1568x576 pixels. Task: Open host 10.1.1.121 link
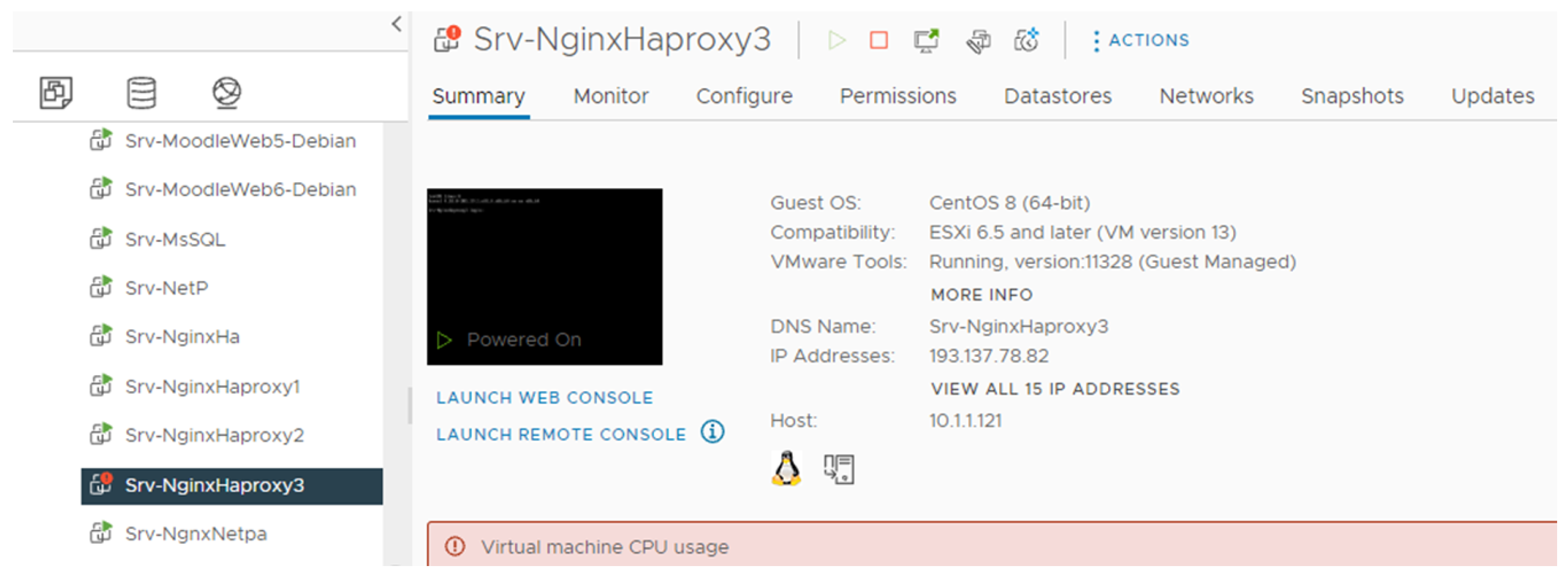[x=966, y=421]
